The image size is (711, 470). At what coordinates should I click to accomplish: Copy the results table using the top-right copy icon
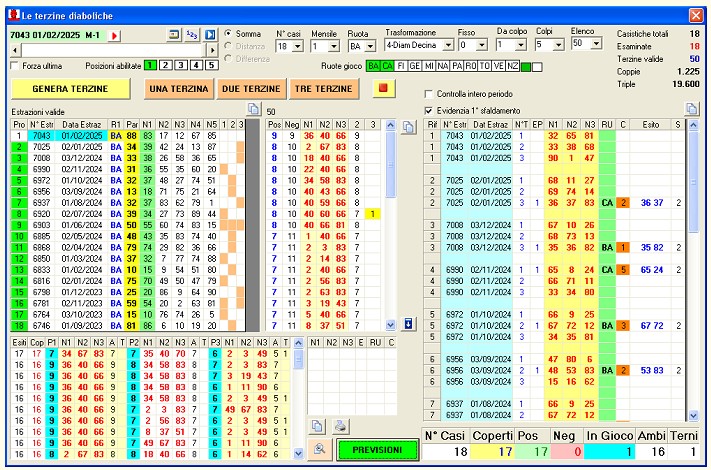pyautogui.click(x=690, y=108)
